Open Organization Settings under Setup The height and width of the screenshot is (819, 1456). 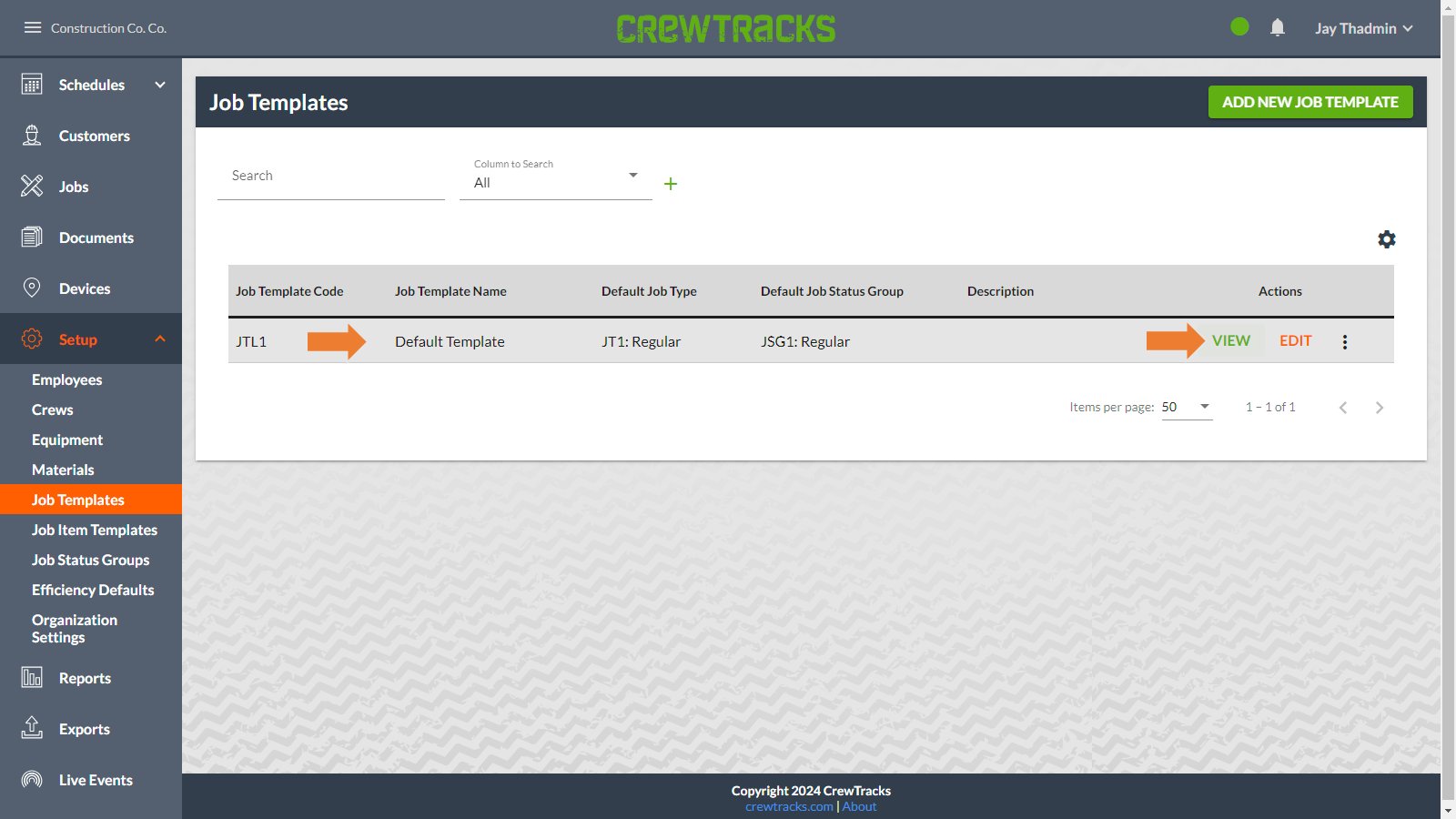coord(75,628)
